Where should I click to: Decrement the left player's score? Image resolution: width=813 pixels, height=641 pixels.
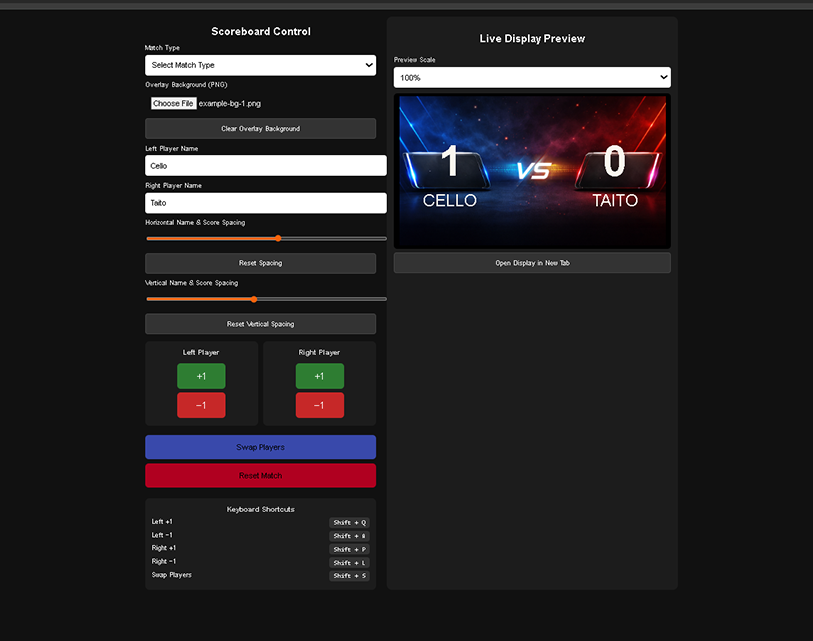[201, 405]
